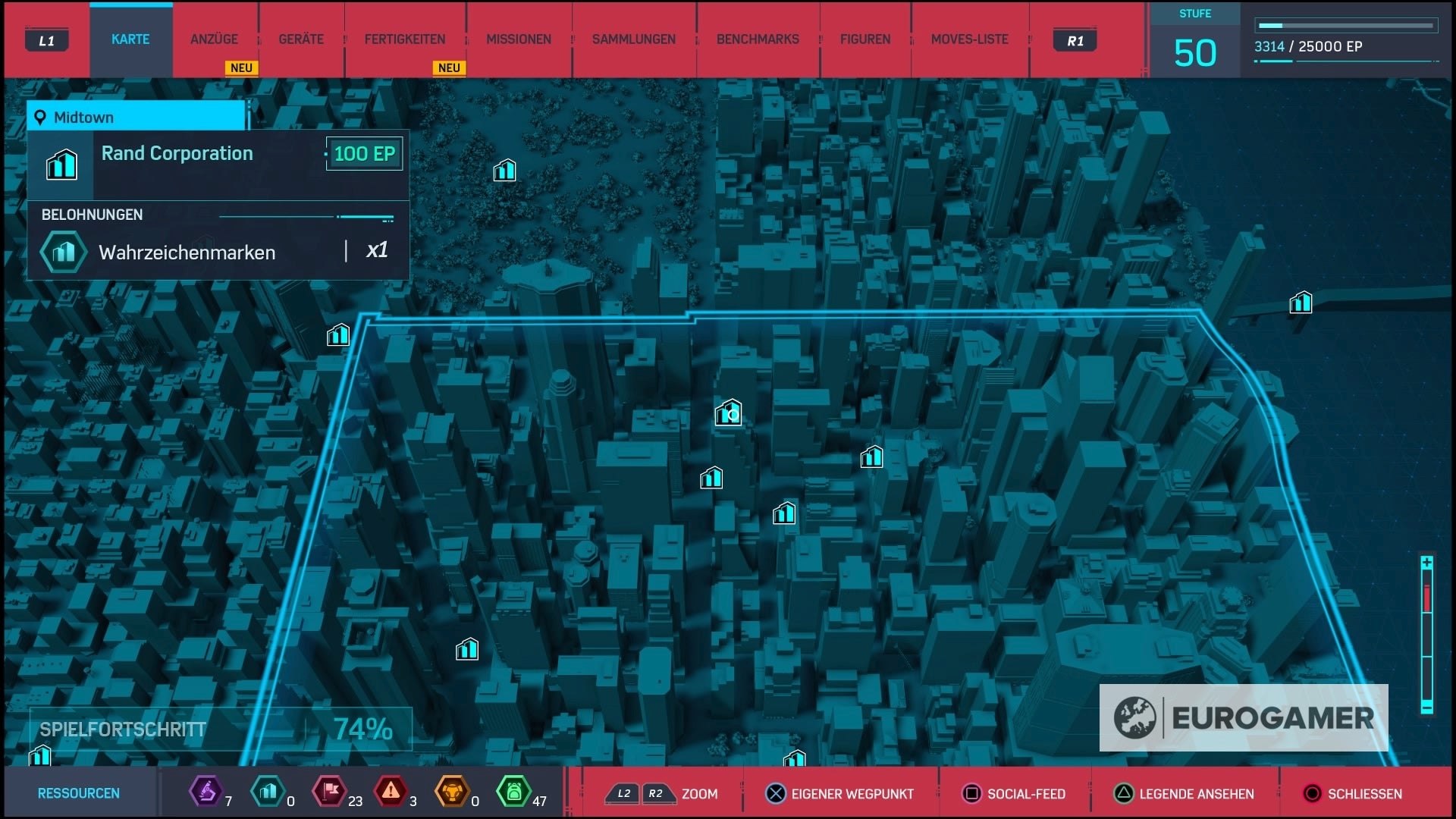
Task: Open the Sammlungen tab
Action: pyautogui.click(x=634, y=39)
